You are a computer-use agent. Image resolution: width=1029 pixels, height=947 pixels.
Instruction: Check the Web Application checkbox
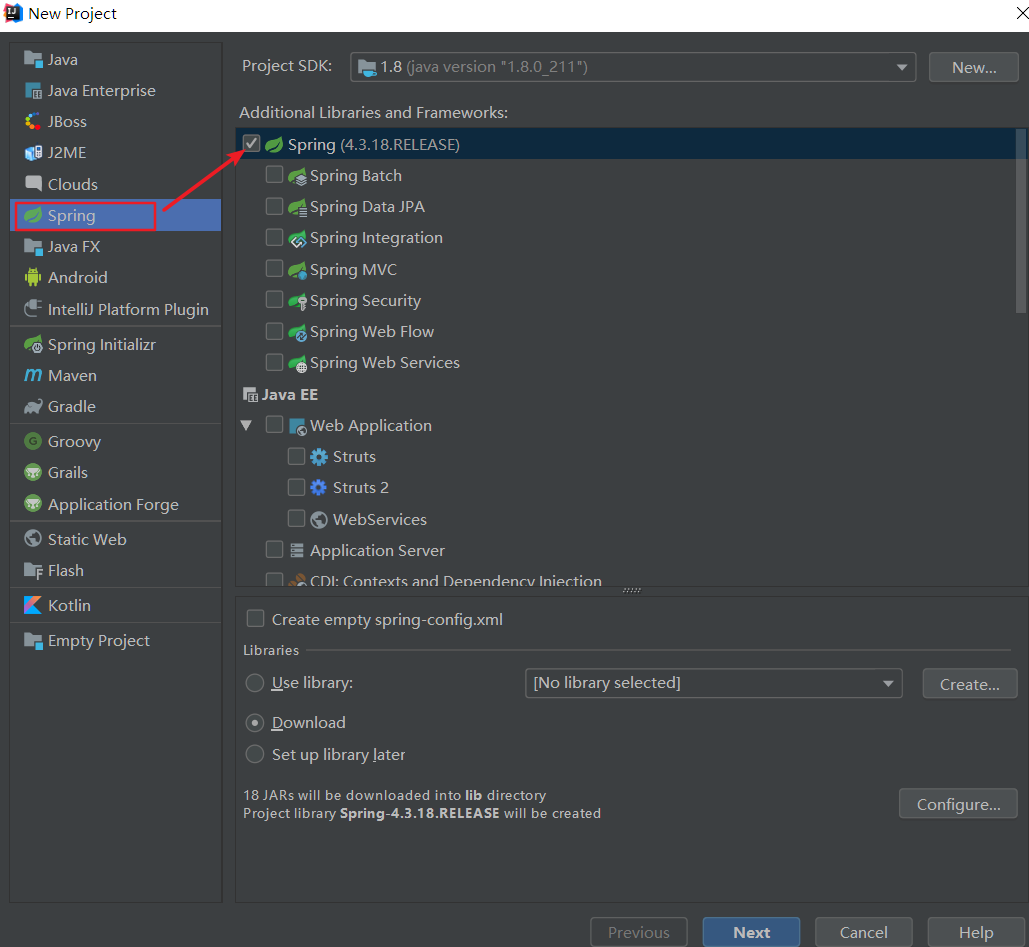[x=274, y=425]
